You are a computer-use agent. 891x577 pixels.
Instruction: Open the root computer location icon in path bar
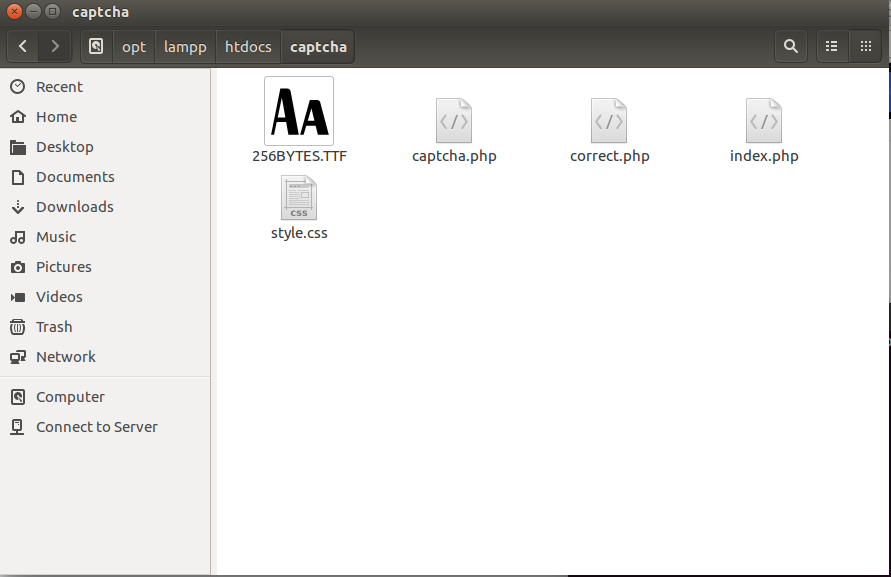click(x=97, y=46)
